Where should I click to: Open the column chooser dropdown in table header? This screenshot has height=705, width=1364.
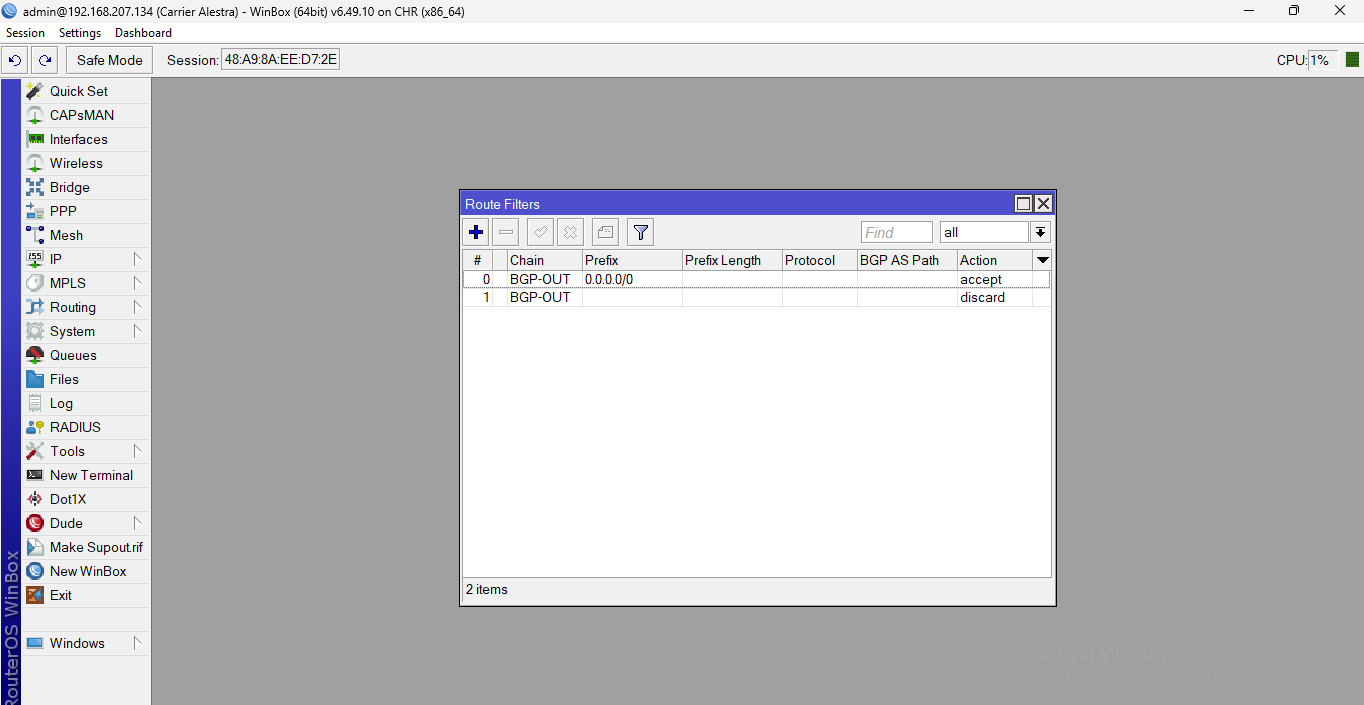point(1042,260)
